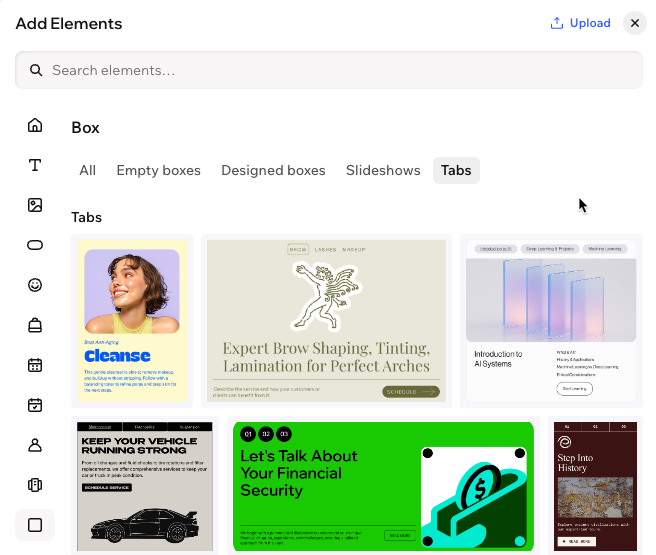Add the Expert Brow Shaping tabs template
Viewport: 656px width, 555px height.
[x=326, y=321]
